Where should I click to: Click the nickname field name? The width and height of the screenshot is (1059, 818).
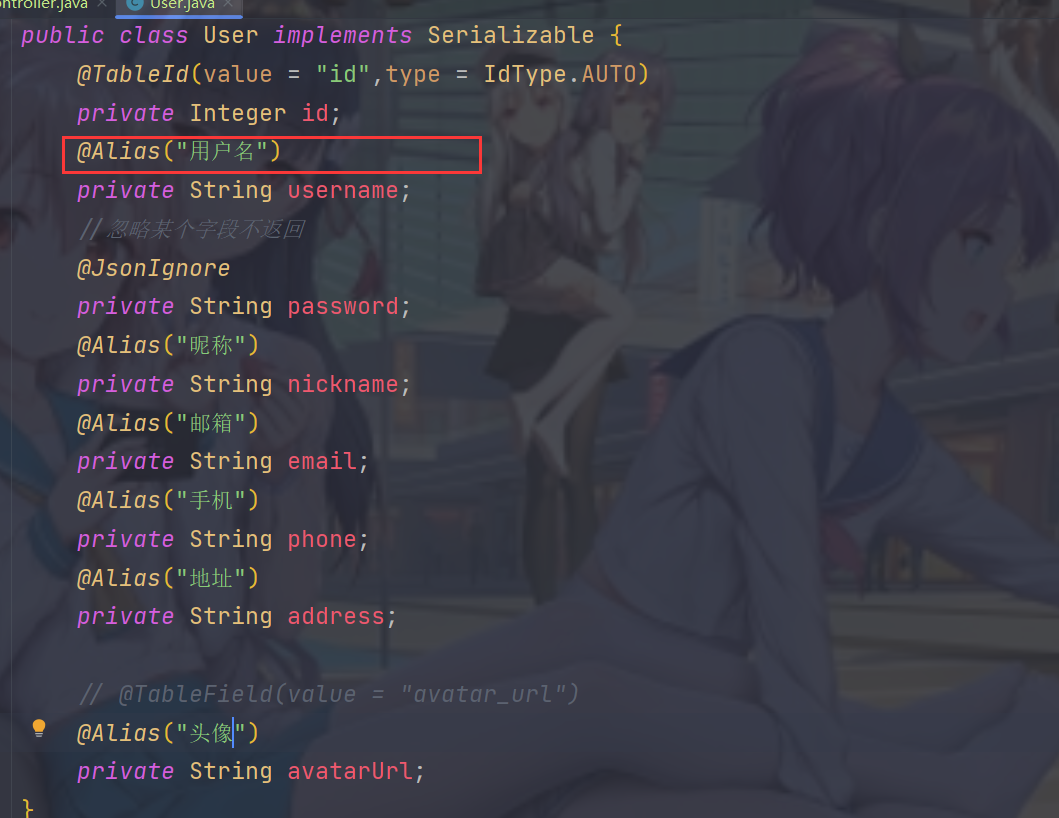click(x=342, y=385)
